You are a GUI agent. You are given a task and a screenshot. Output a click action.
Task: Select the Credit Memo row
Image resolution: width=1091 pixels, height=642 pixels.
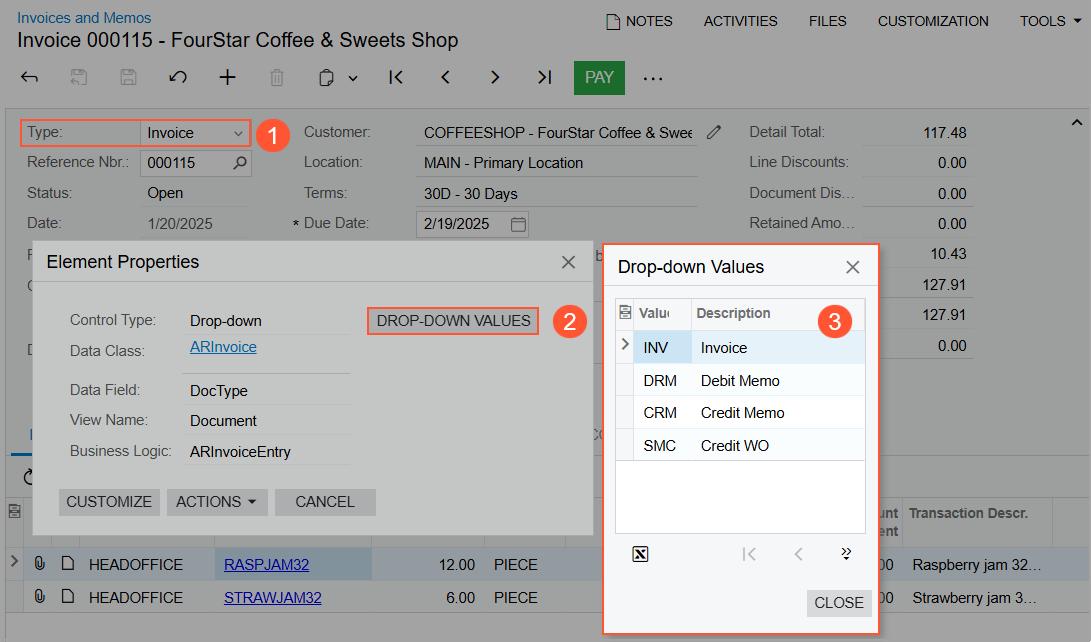pyautogui.click(x=741, y=413)
